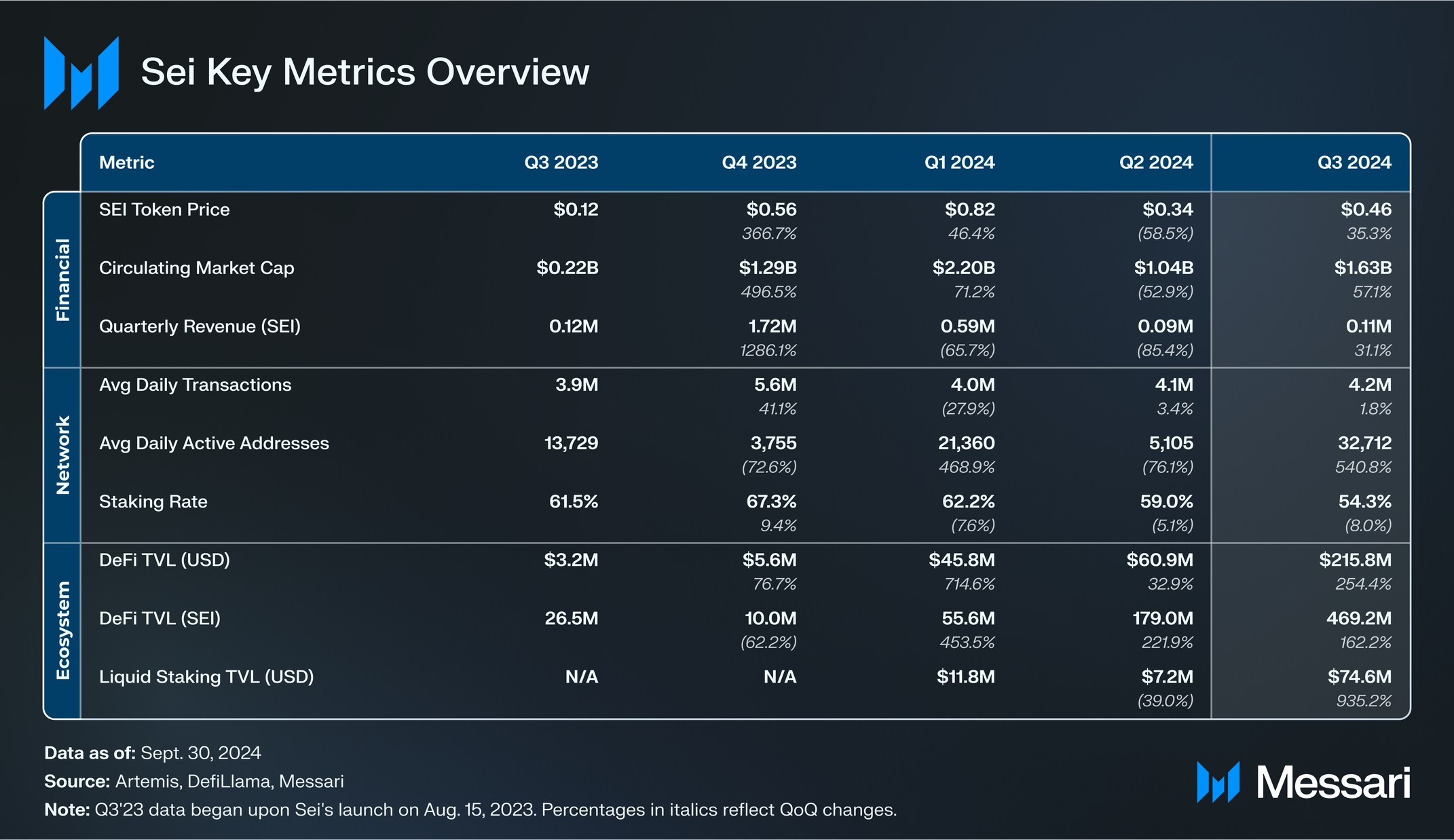The width and height of the screenshot is (1454, 840).
Task: Click the Staking Rate row label
Action: pos(153,502)
